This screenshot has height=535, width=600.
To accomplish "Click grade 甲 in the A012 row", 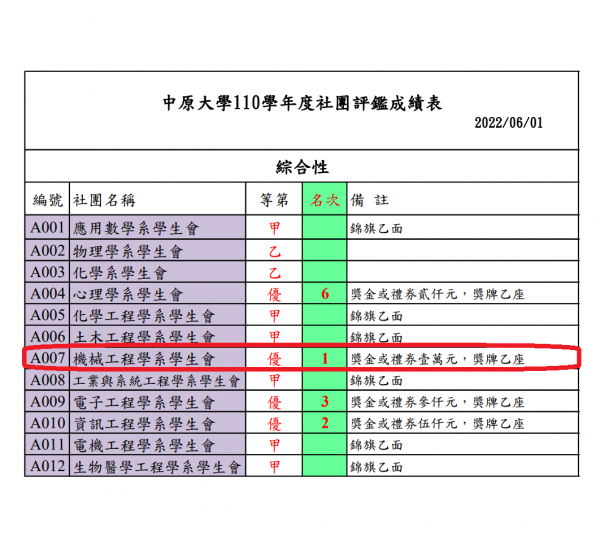I will [x=274, y=467].
